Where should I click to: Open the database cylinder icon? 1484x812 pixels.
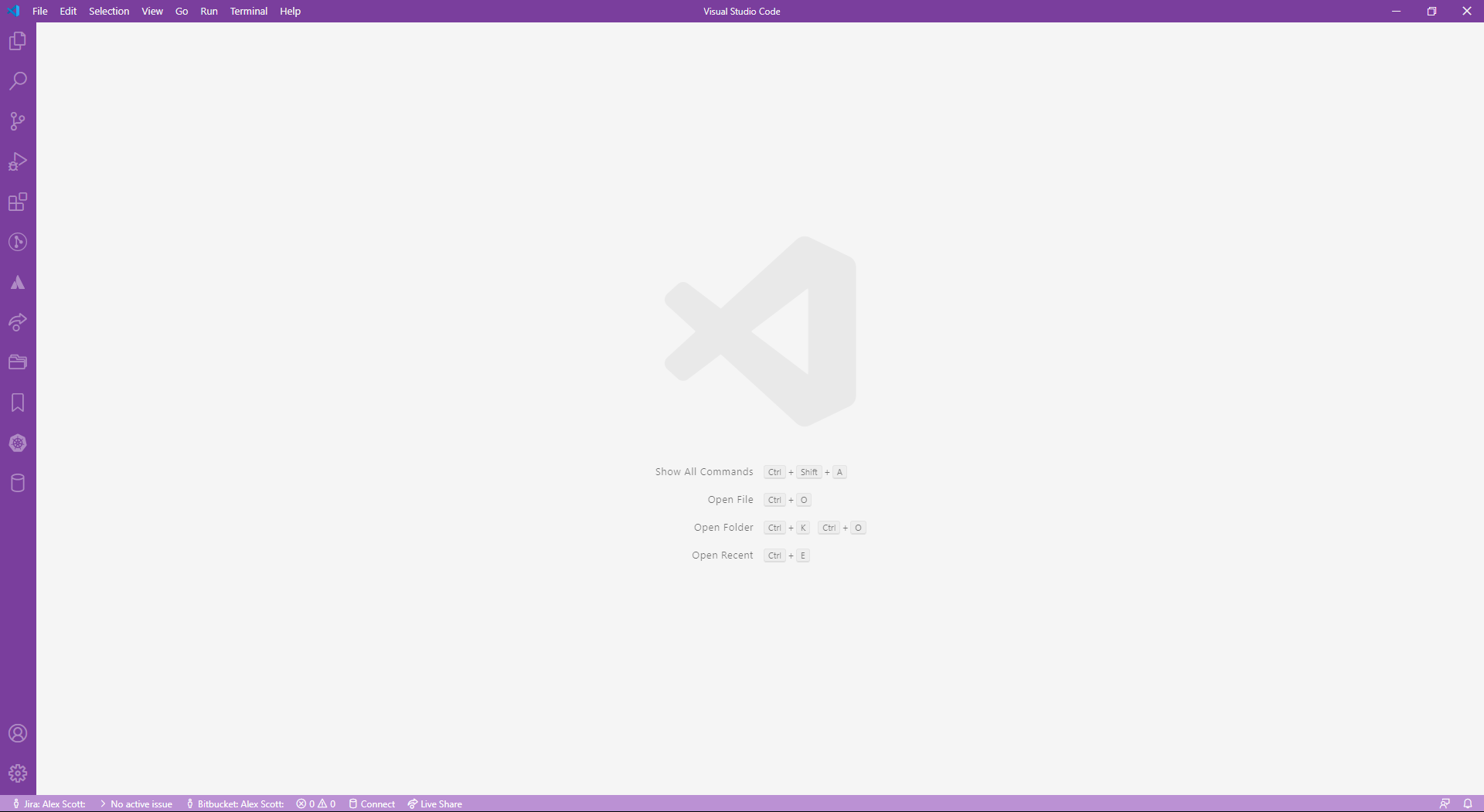(x=18, y=483)
